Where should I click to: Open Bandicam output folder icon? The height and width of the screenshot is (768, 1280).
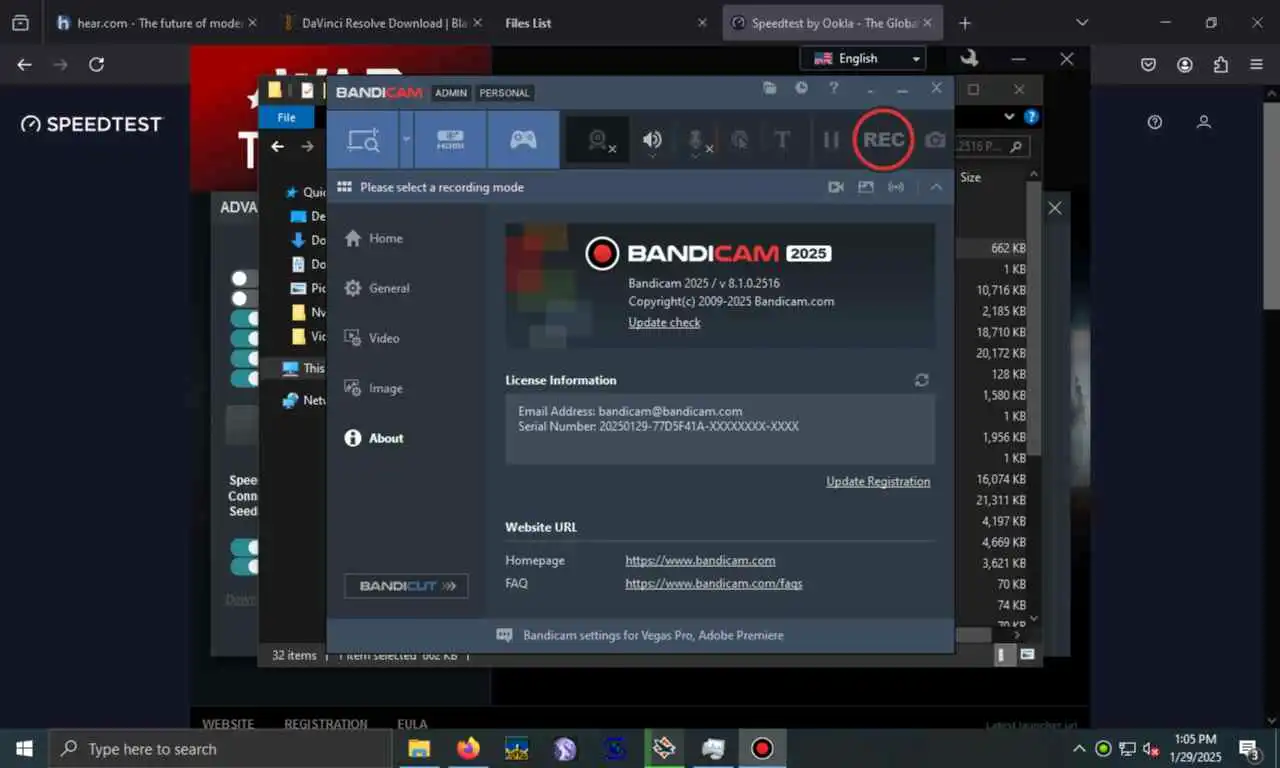770,88
